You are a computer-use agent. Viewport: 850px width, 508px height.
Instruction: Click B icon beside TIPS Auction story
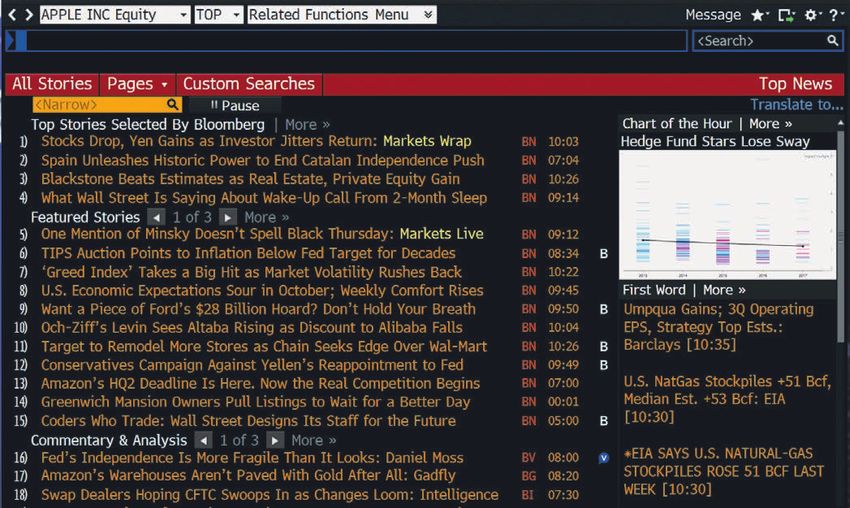coord(603,254)
